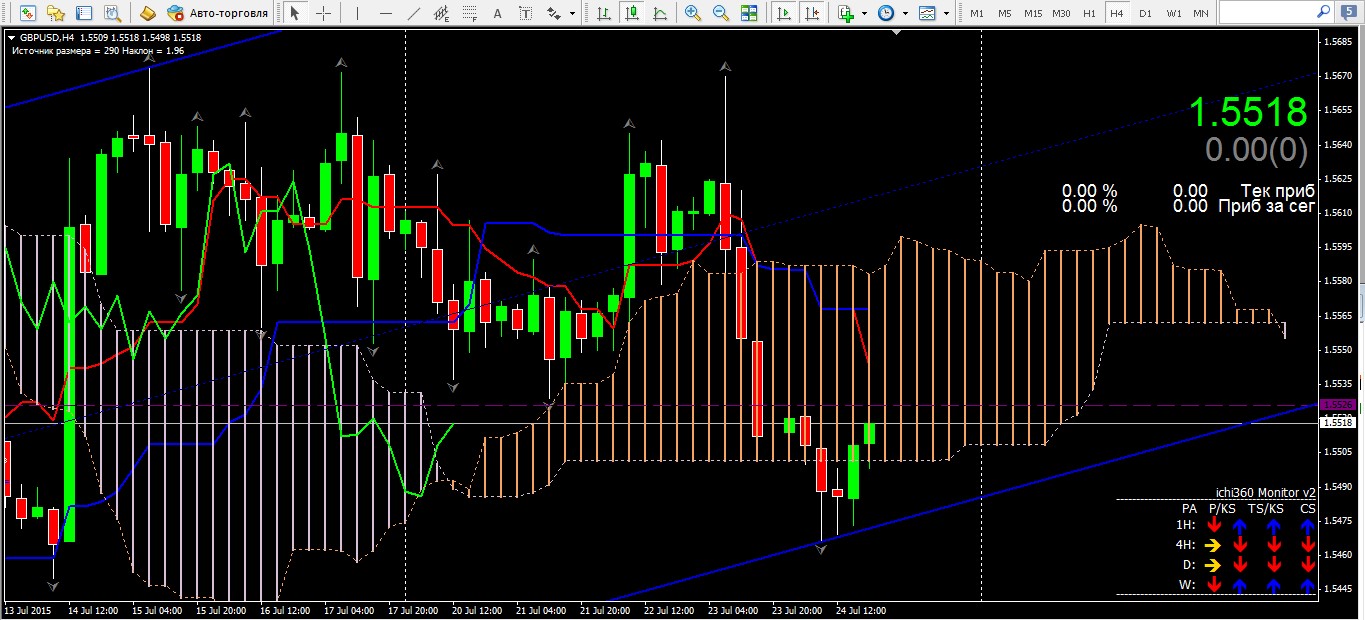Select the horizontal line drawing tool
Viewport: 1365px width, 620px height.
(x=388, y=13)
